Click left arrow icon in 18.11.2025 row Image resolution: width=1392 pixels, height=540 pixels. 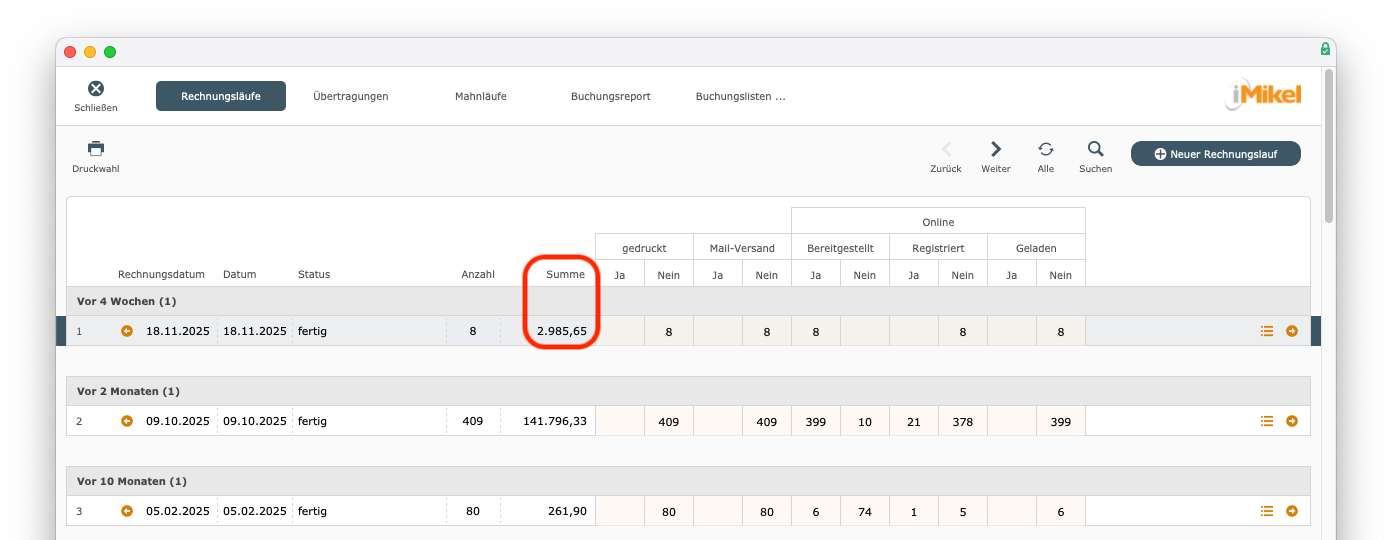(127, 331)
